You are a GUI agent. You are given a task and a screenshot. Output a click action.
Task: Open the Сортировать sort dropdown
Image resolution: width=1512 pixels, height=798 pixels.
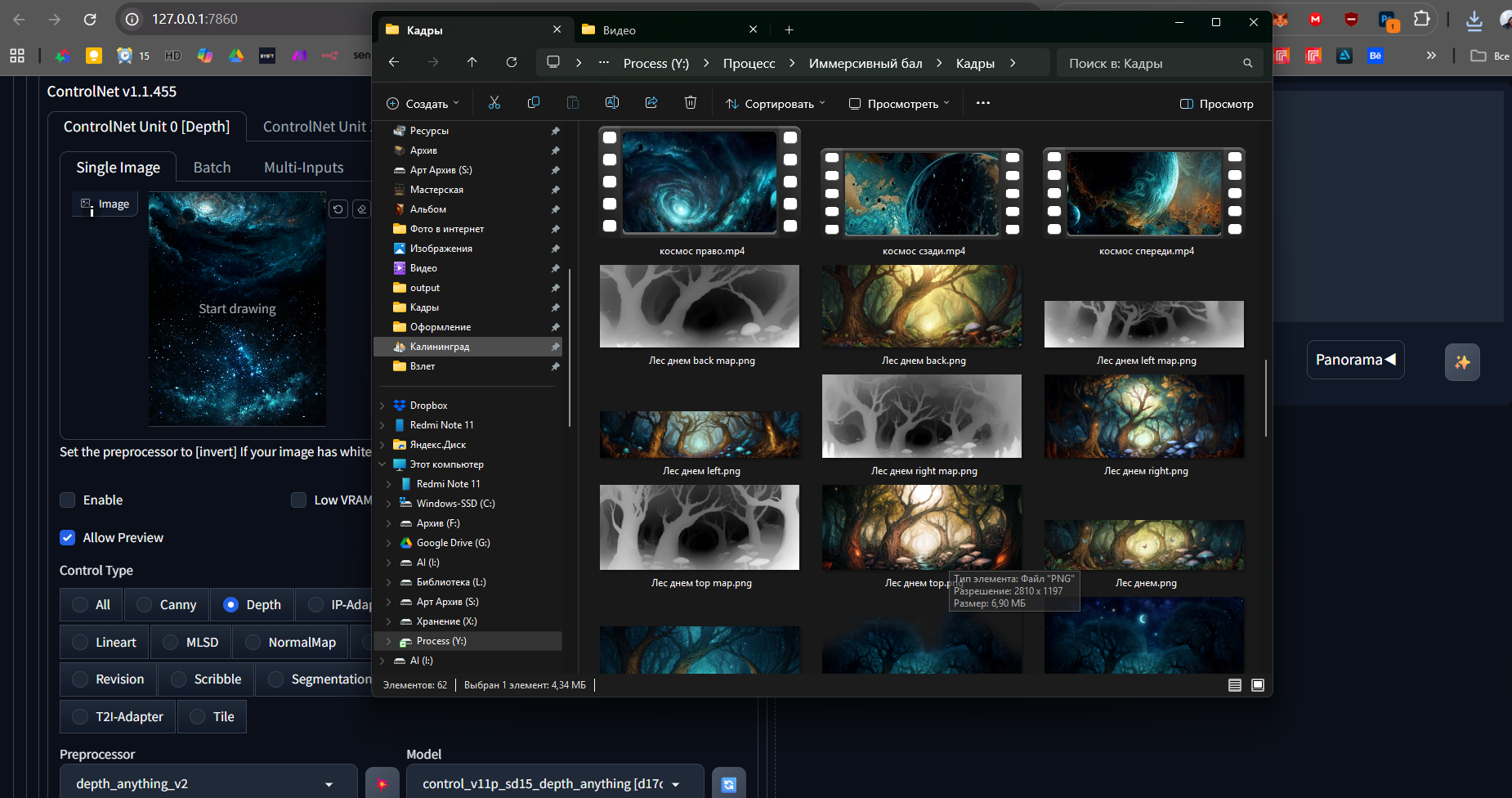(x=776, y=104)
